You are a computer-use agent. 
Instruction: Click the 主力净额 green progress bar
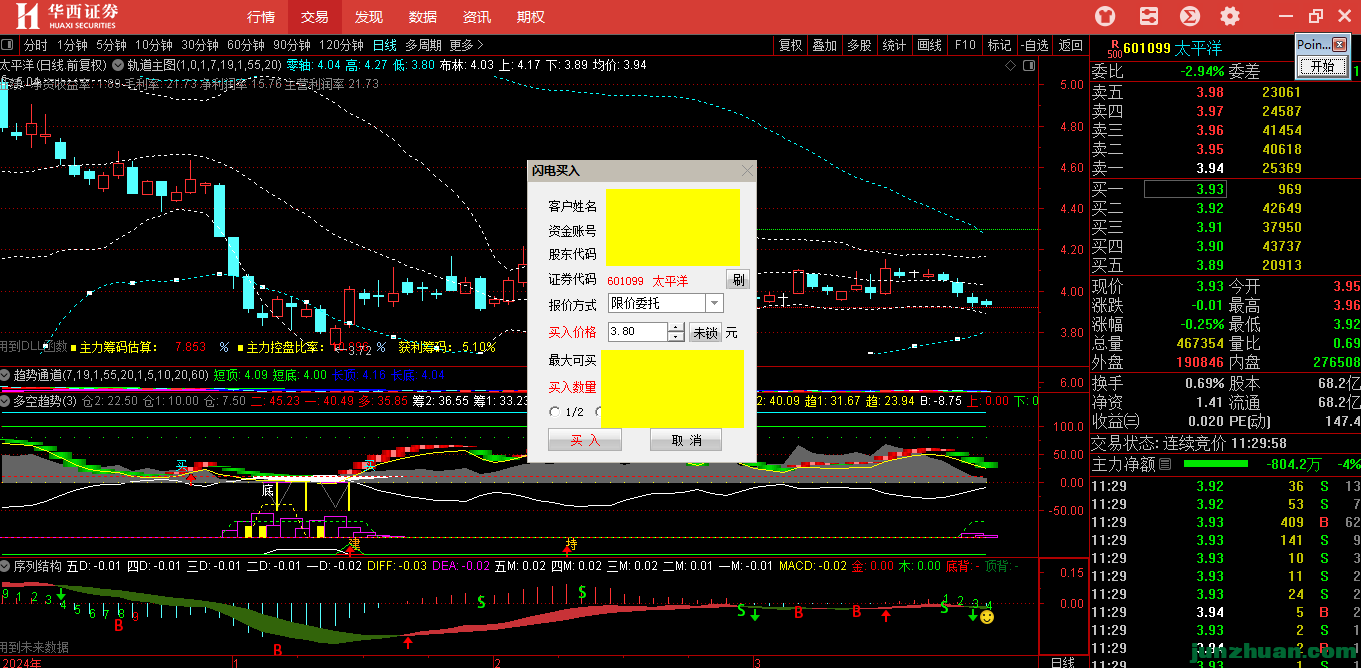coord(1215,464)
